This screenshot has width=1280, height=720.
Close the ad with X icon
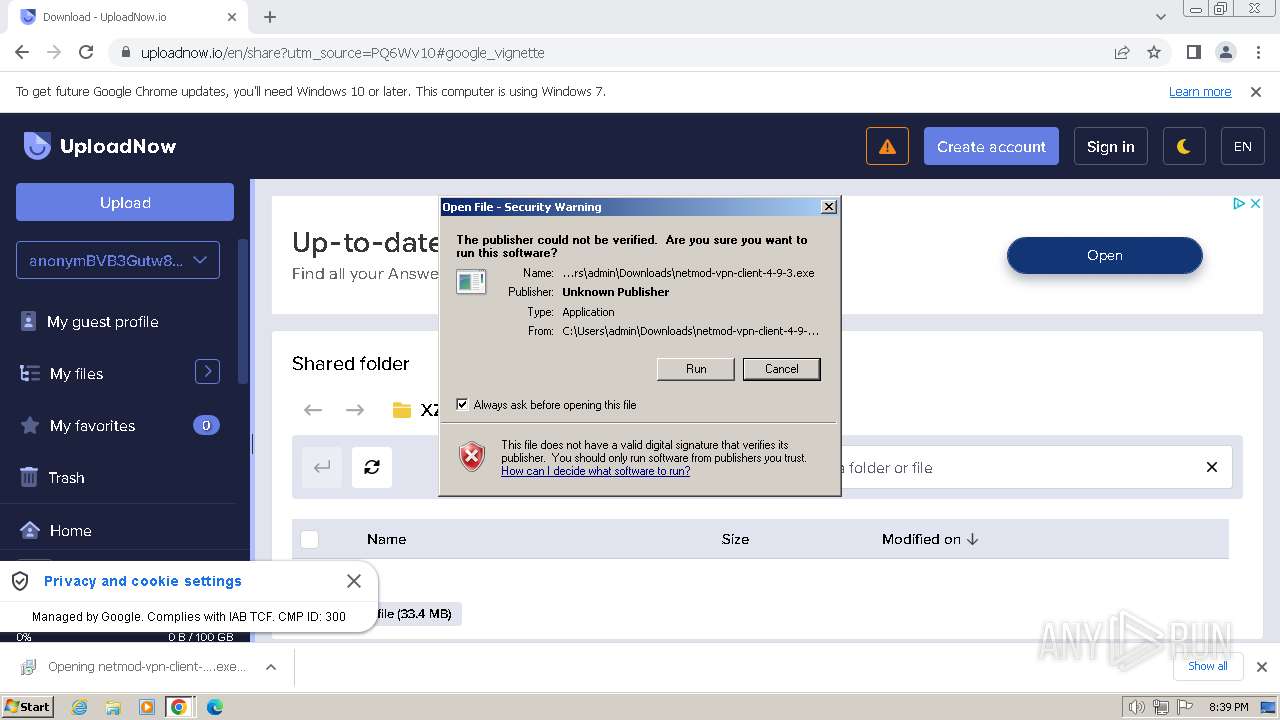(x=1256, y=203)
